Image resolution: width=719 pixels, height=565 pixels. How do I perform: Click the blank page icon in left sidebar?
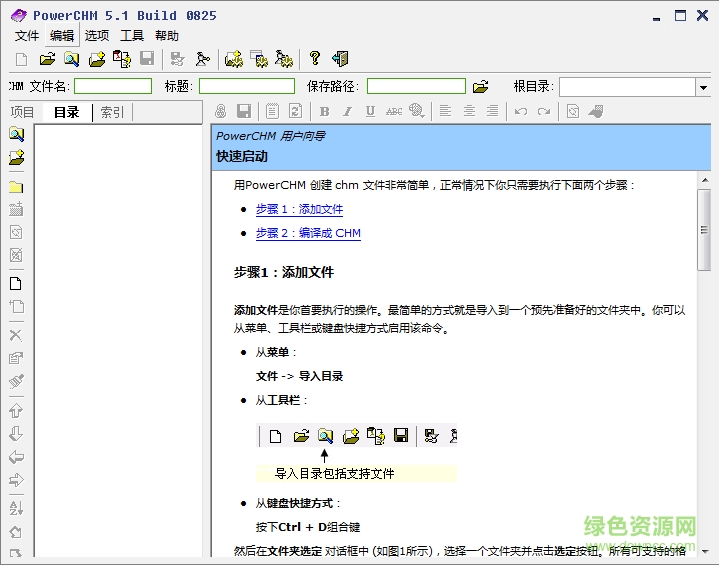tap(16, 283)
